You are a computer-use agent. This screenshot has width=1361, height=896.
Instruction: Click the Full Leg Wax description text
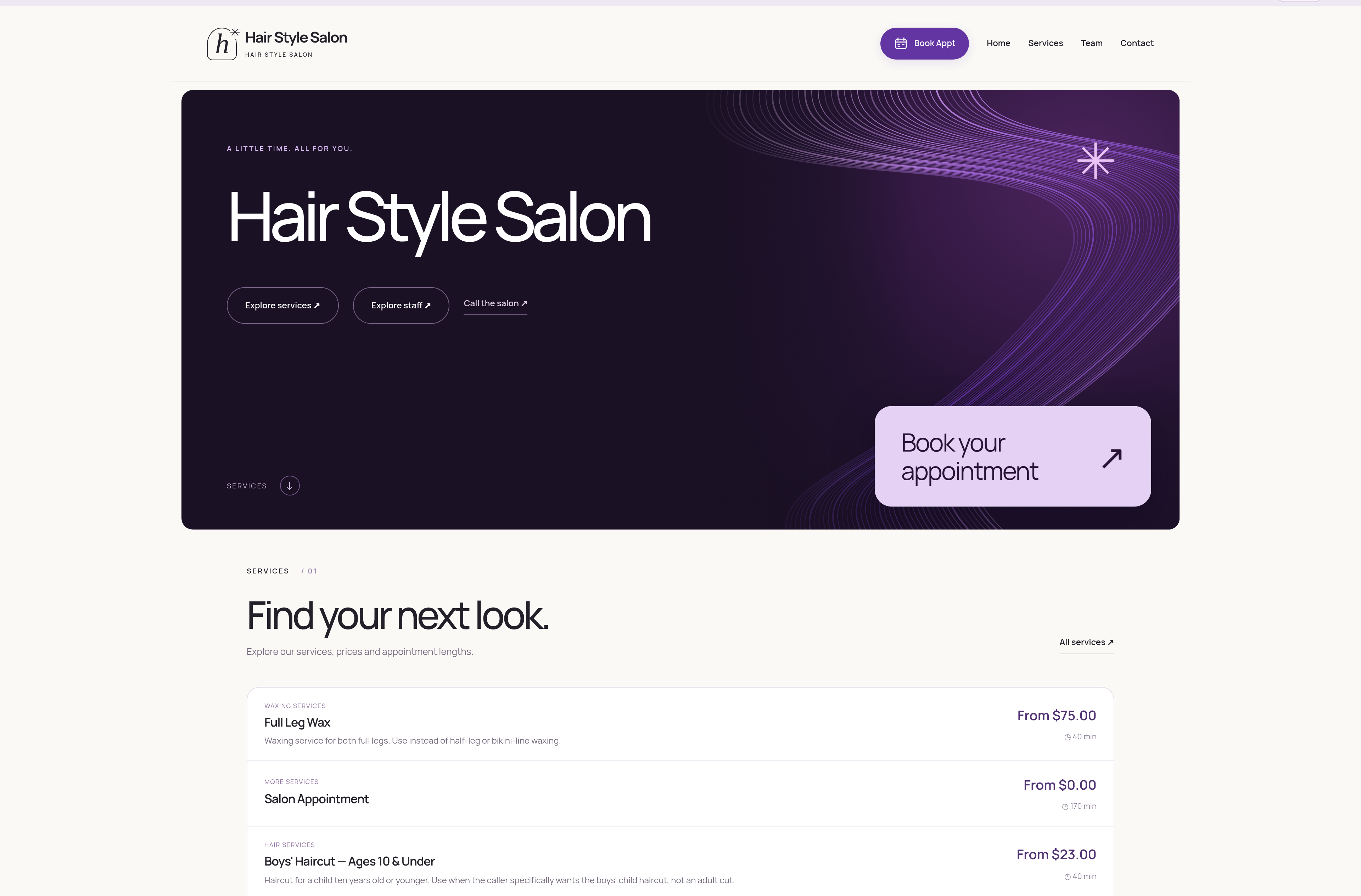412,741
